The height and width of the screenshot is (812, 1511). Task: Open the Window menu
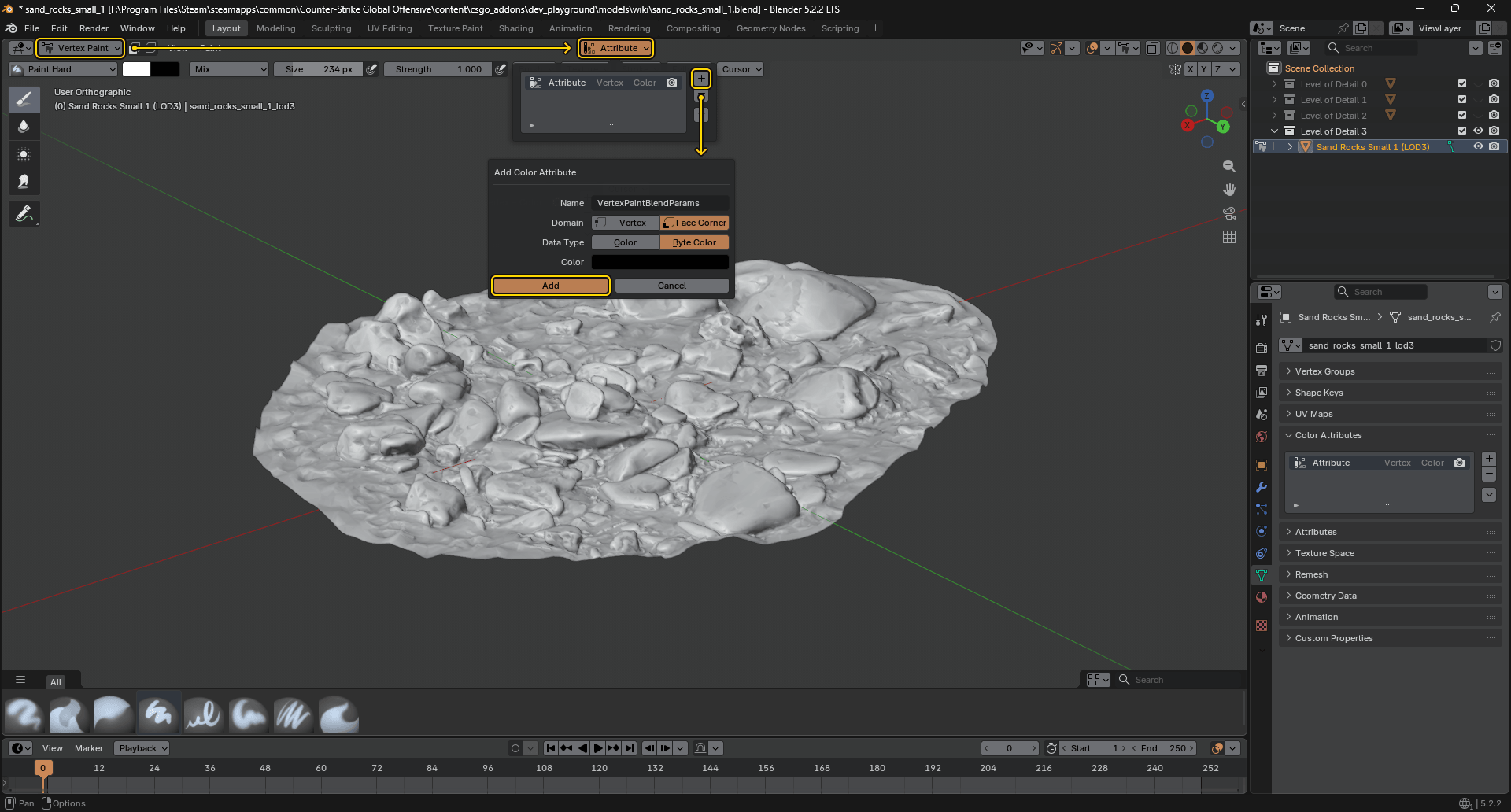click(137, 28)
